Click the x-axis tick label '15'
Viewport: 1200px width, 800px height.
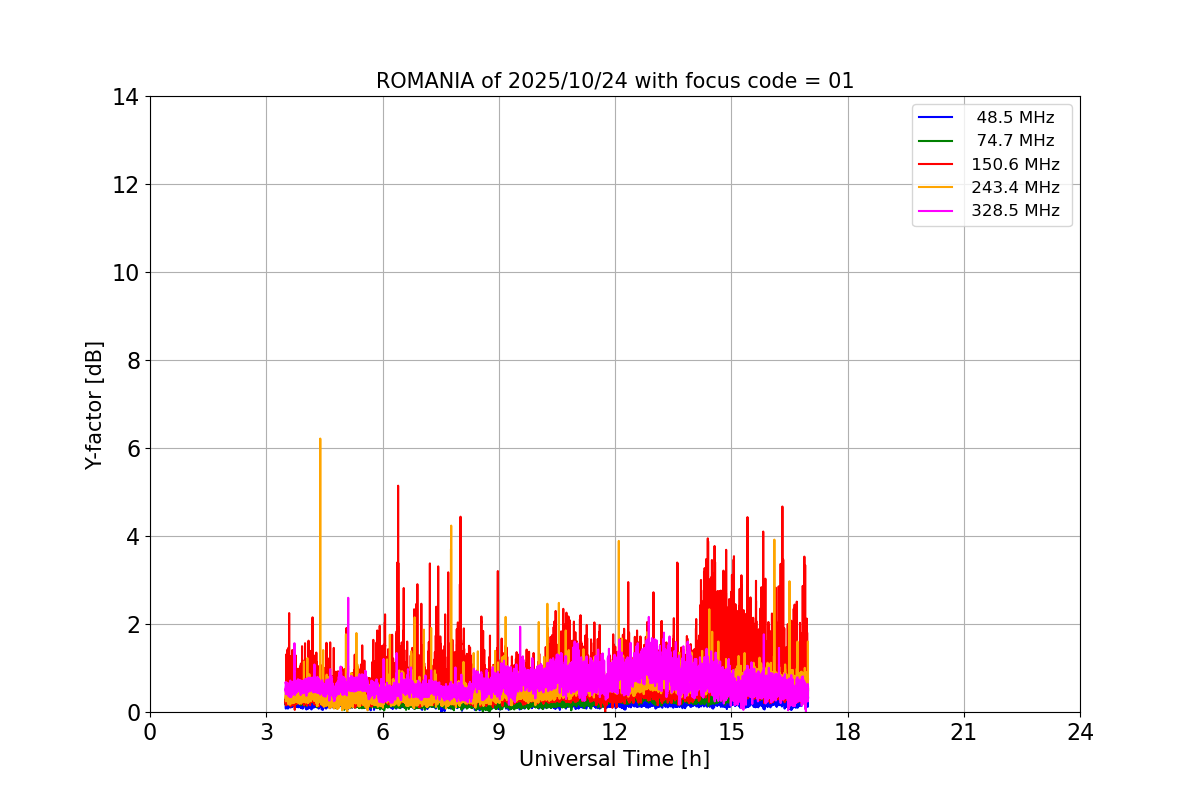[x=731, y=732]
